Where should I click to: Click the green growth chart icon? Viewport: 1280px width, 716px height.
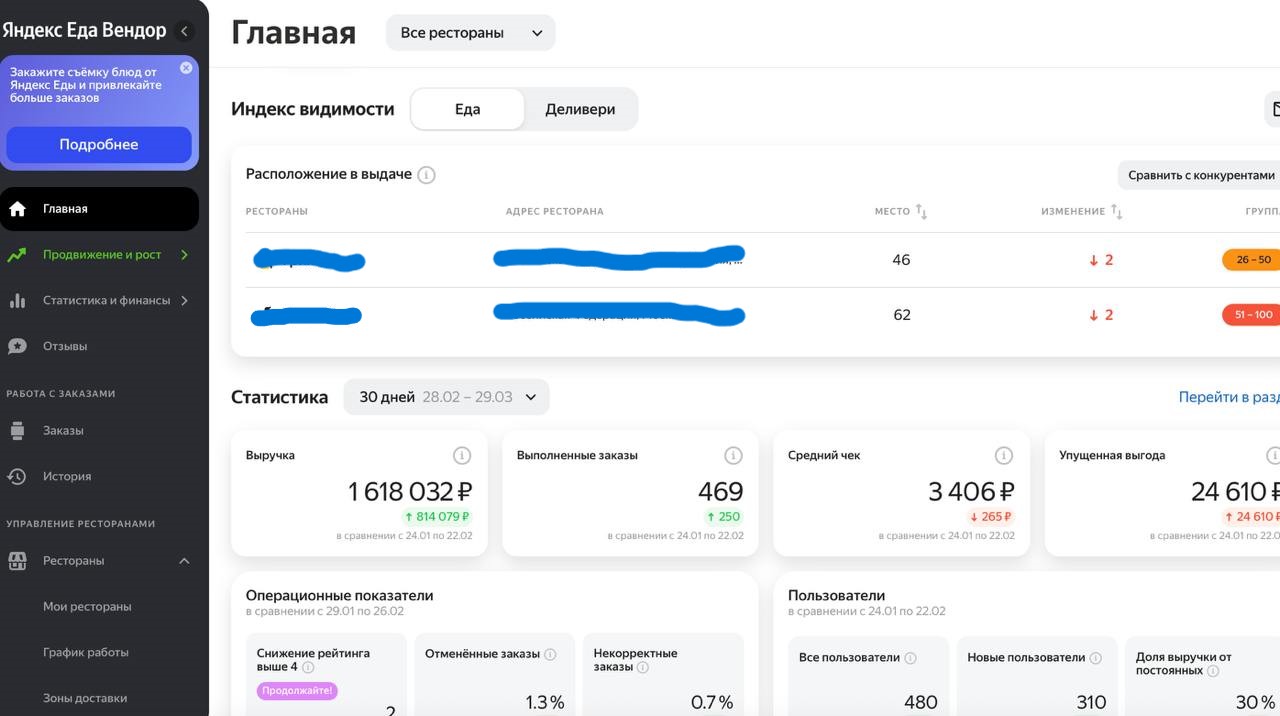(17, 255)
